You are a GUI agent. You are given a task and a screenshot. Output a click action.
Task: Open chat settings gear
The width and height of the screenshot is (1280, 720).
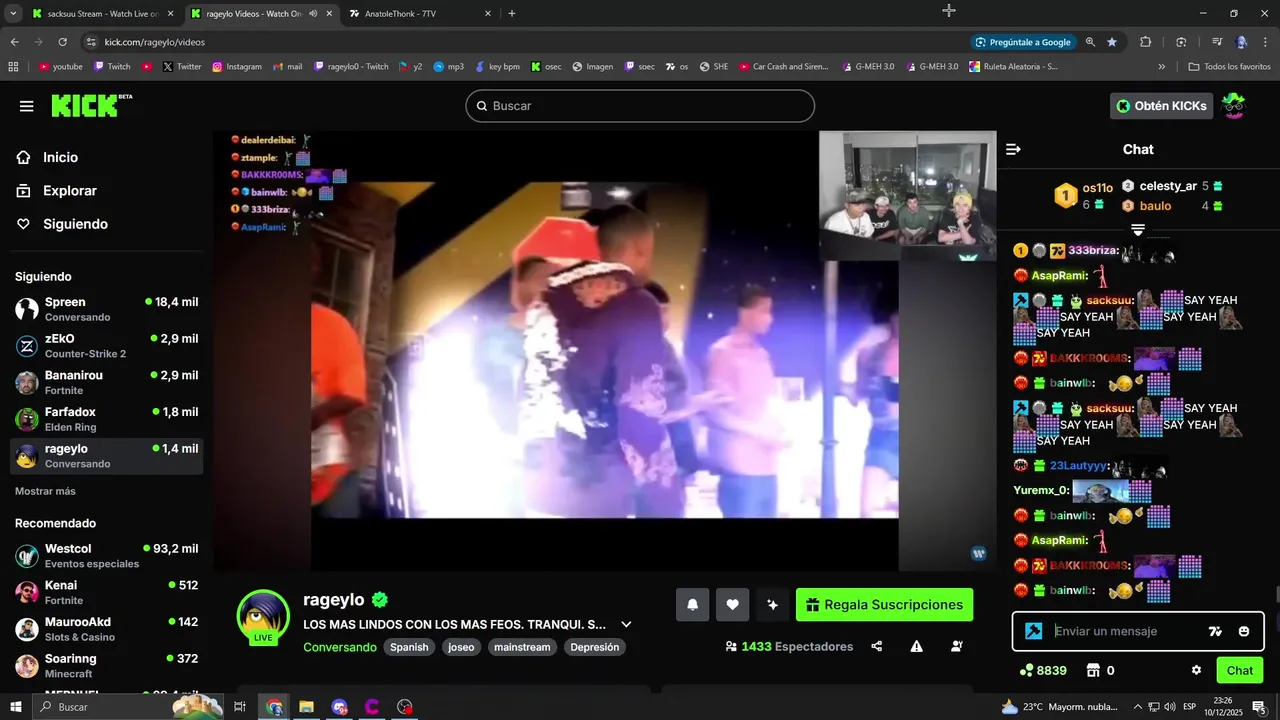[1196, 670]
